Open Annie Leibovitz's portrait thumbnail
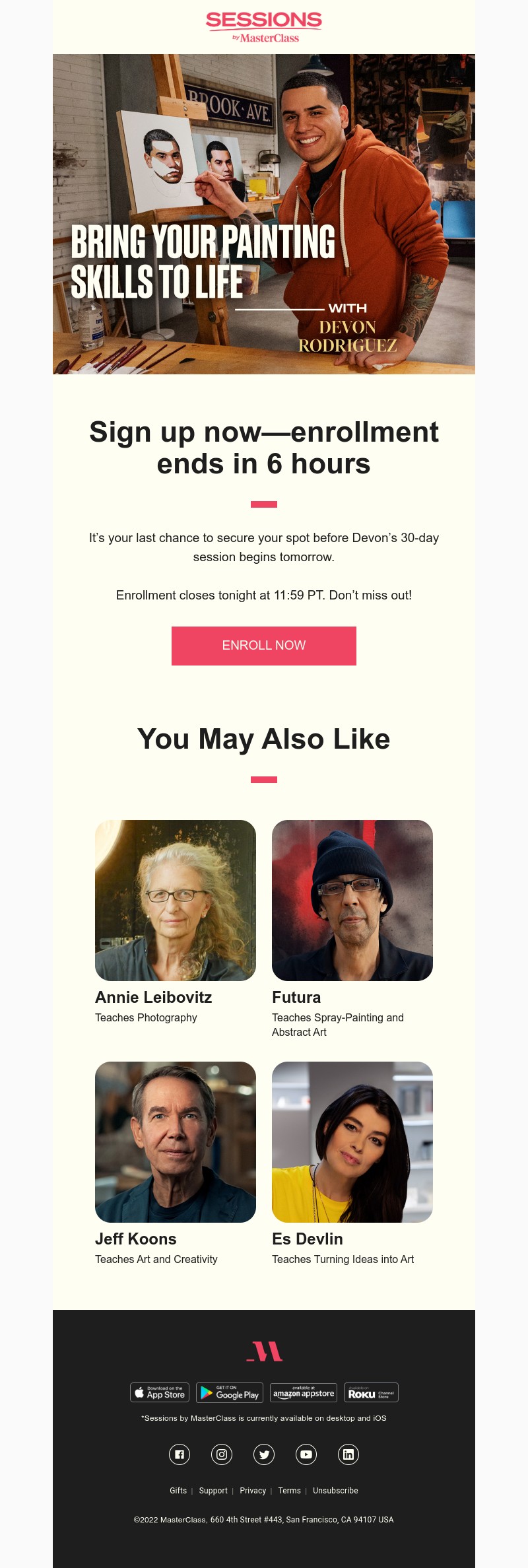 (176, 900)
